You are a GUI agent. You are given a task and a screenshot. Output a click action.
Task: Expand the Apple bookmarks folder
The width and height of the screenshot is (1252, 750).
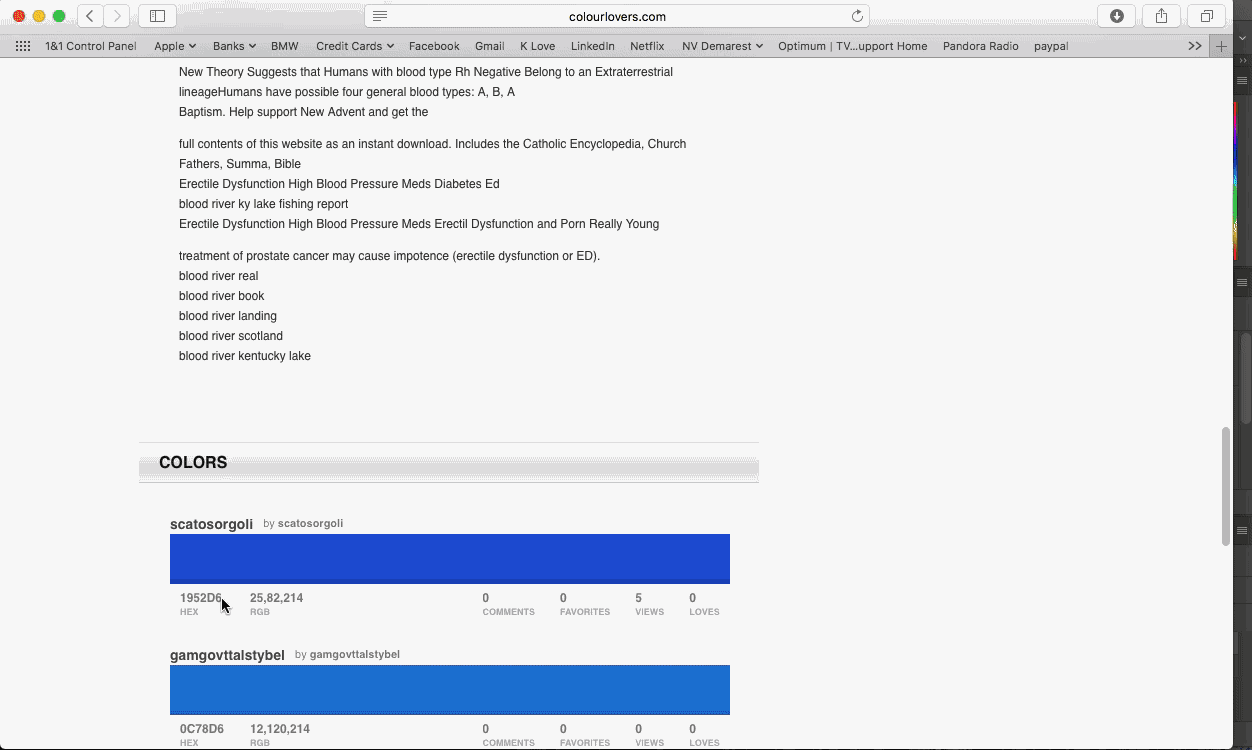coord(175,46)
